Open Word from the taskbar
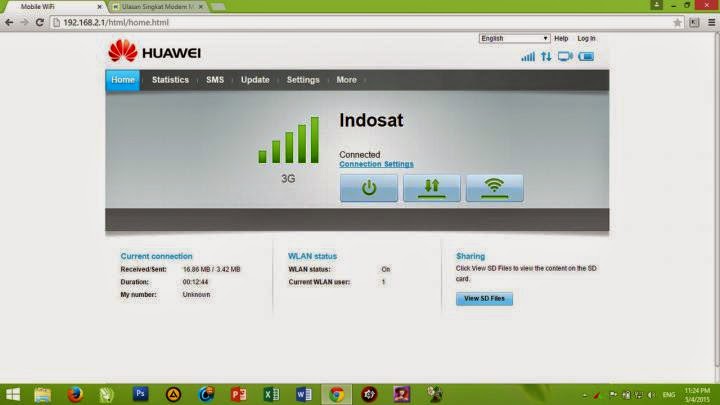Image resolution: width=720 pixels, height=405 pixels. pos(304,394)
